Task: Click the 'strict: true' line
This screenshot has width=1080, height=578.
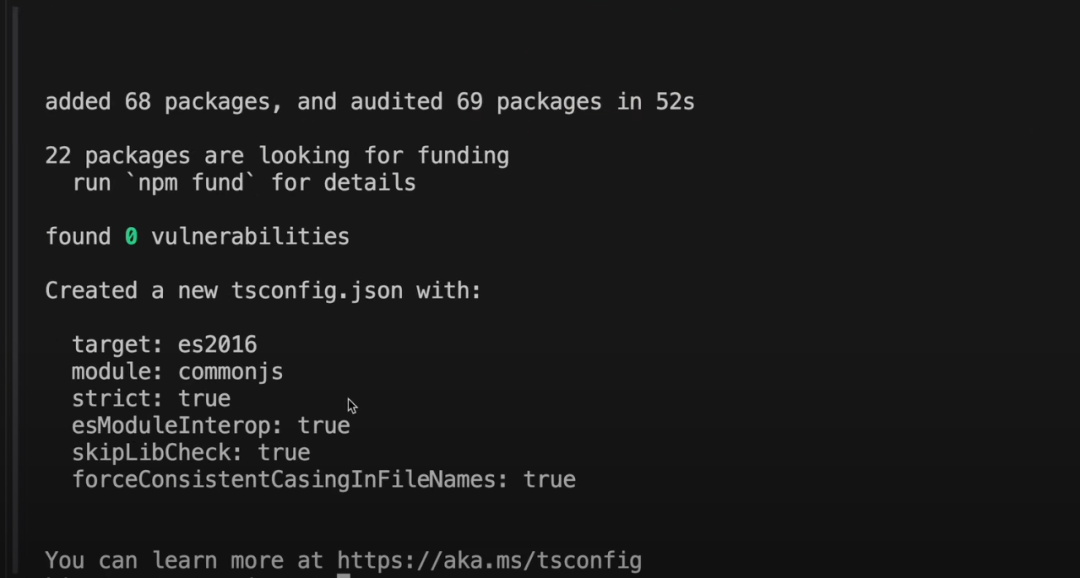Action: click(x=151, y=399)
